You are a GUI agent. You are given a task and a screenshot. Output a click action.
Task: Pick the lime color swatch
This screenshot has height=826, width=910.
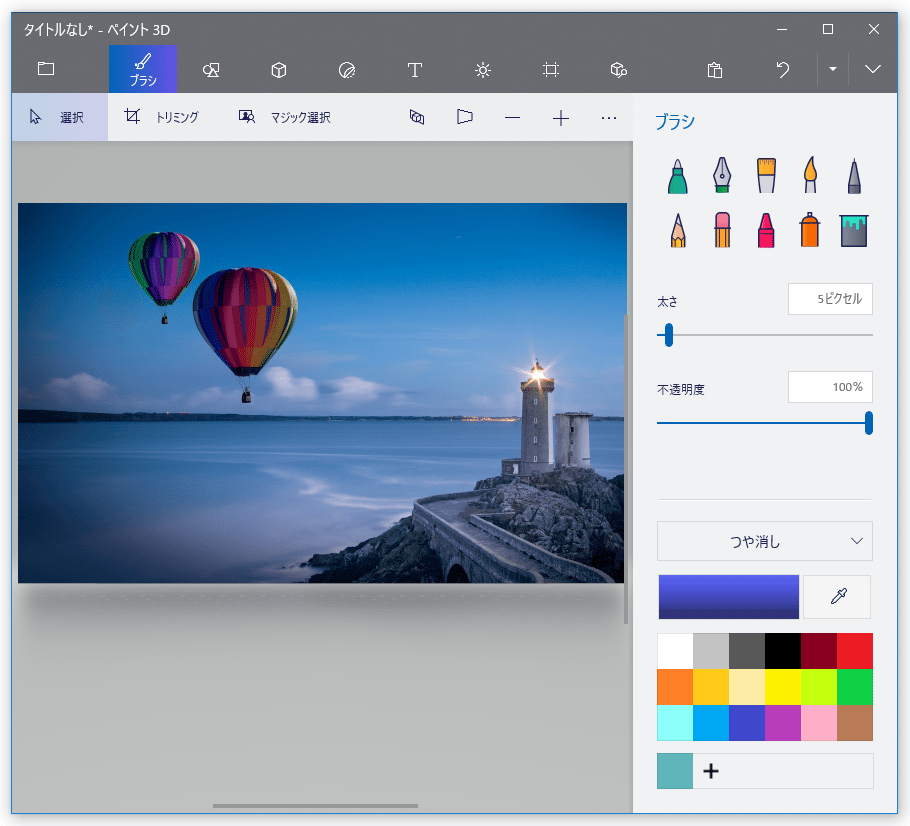click(x=819, y=687)
